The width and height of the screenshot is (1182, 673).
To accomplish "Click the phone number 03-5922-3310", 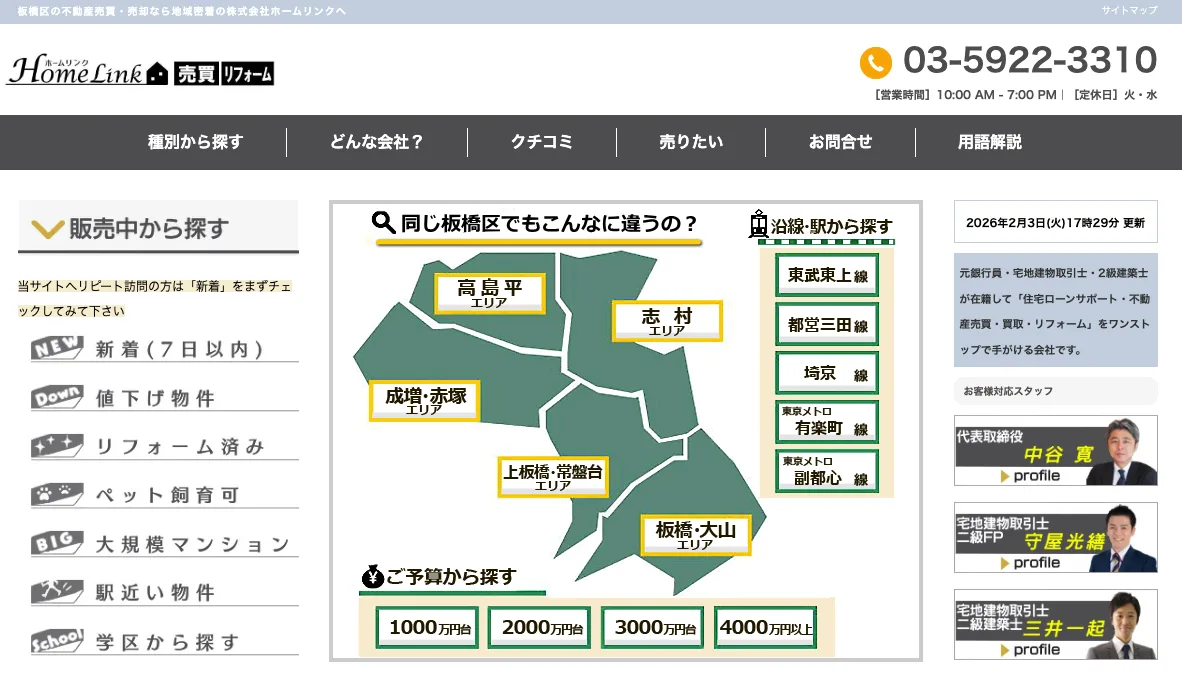I will point(1030,60).
